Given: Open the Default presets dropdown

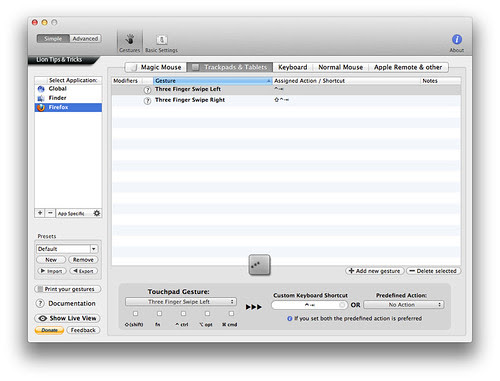Looking at the screenshot, I should point(67,249).
